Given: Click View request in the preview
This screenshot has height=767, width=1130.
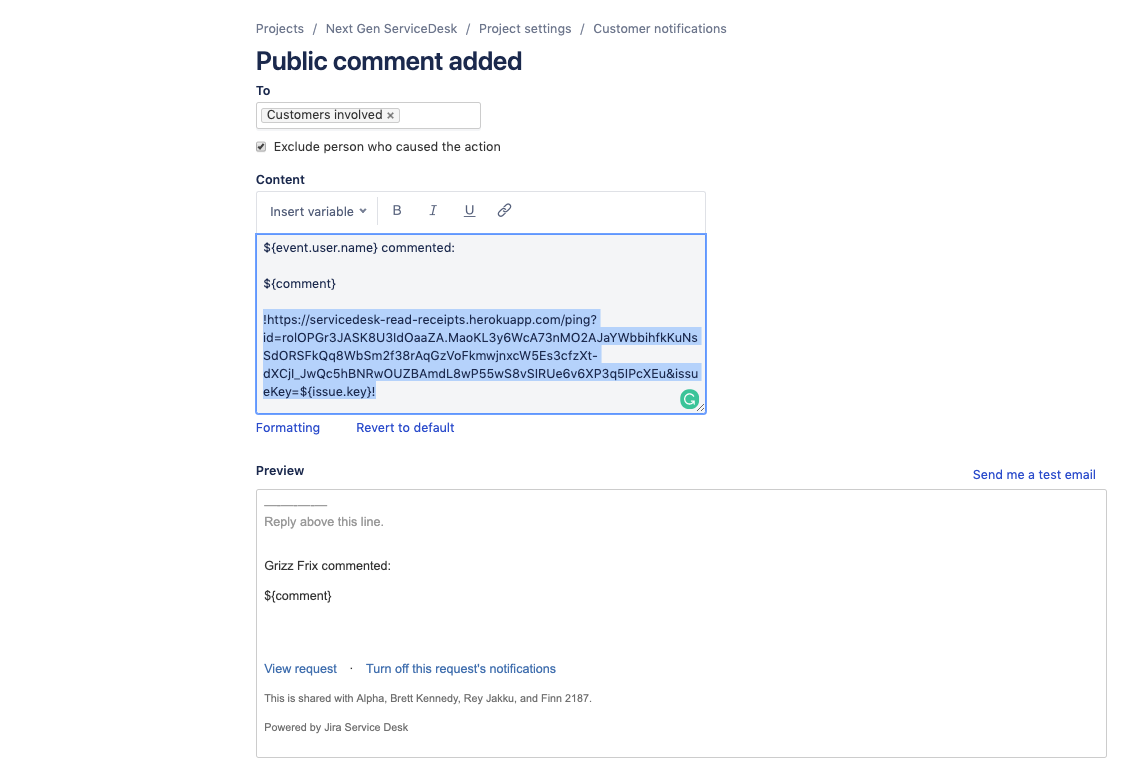Looking at the screenshot, I should tap(300, 669).
